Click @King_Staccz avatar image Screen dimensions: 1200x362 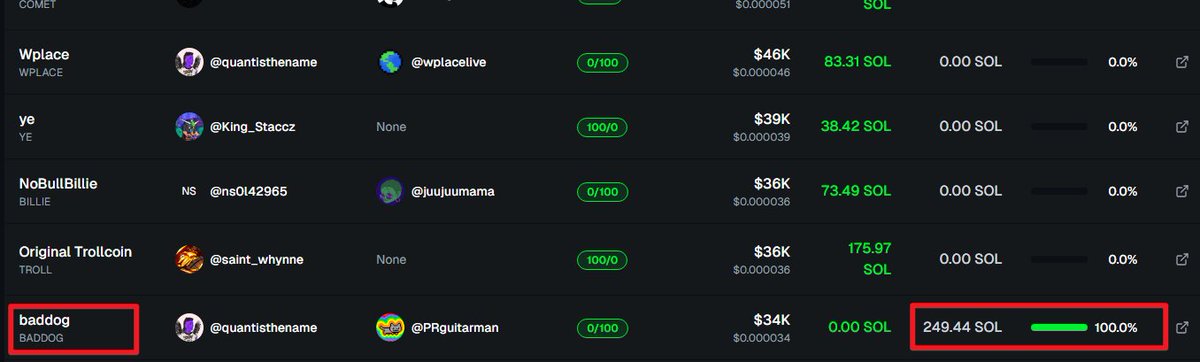[189, 127]
